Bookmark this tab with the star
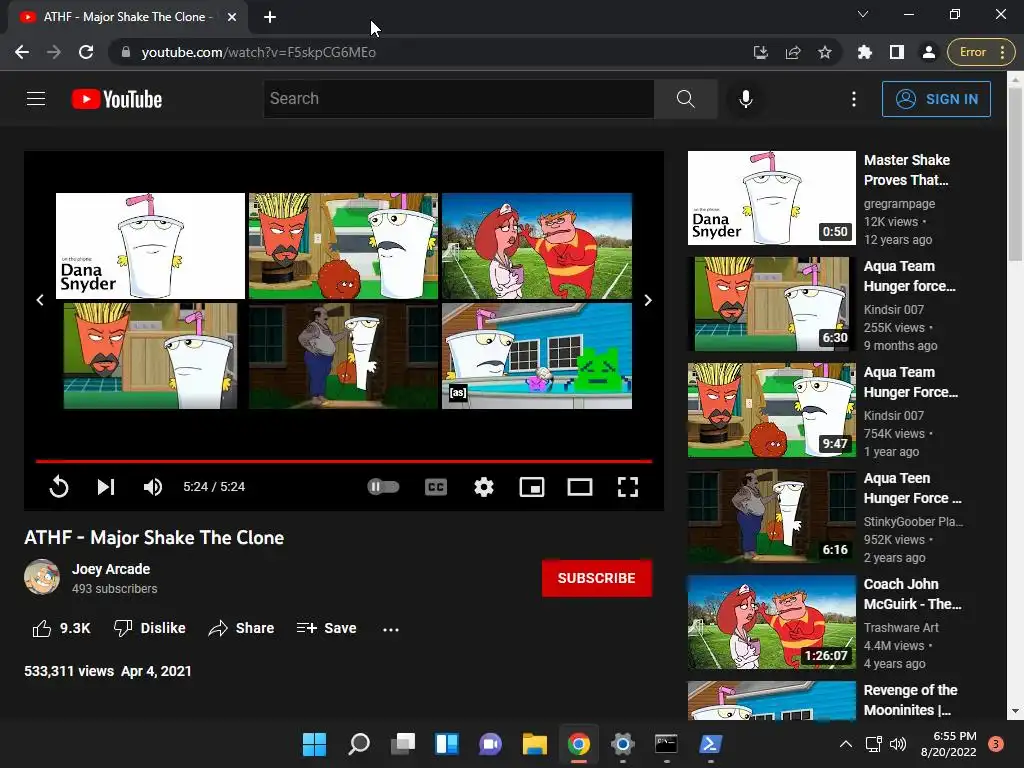The image size is (1024, 768). tap(825, 52)
